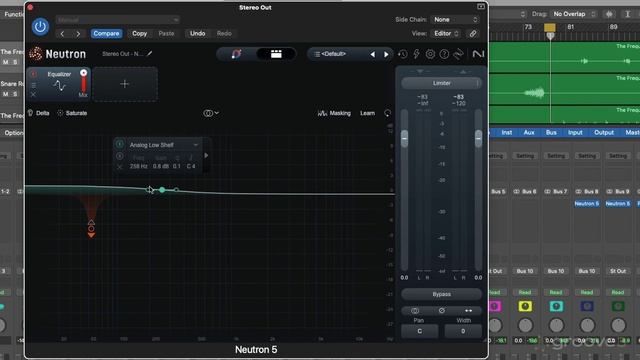The image size is (640, 360).
Task: Click the phase invert icon
Action: [442, 311]
